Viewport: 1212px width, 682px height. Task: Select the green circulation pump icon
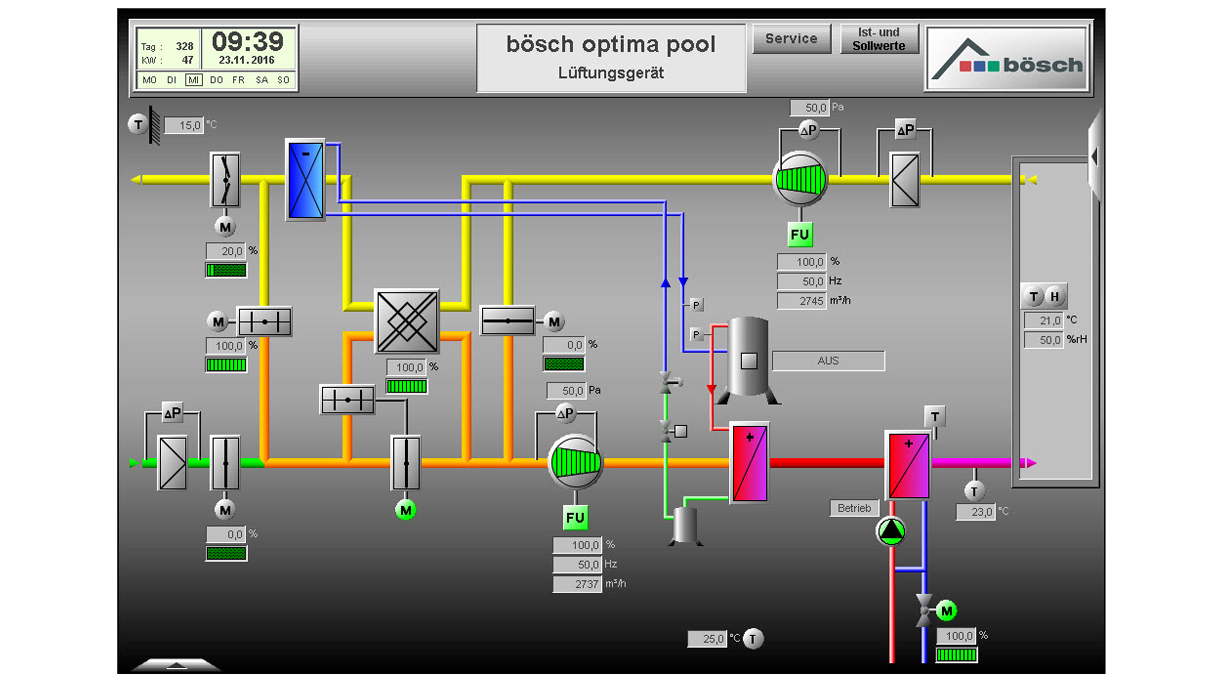[x=891, y=531]
